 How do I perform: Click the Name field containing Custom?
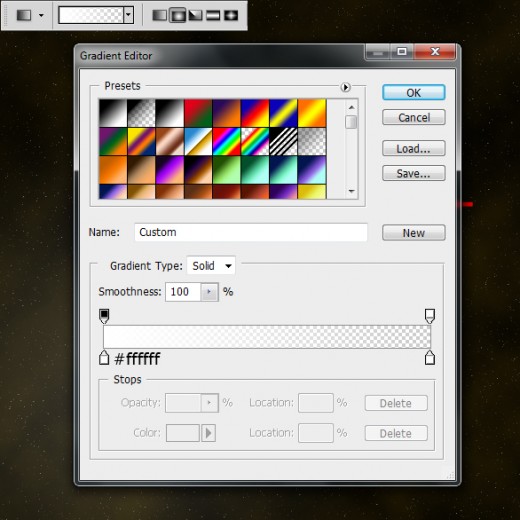point(251,232)
